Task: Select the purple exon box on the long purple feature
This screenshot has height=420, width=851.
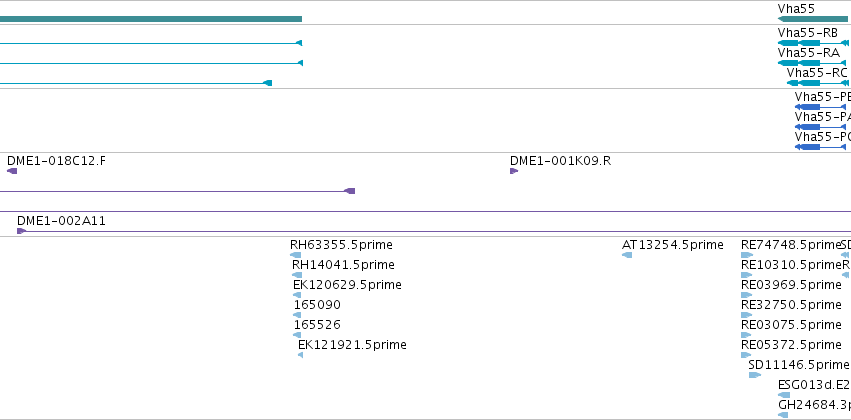Action: coord(350,191)
